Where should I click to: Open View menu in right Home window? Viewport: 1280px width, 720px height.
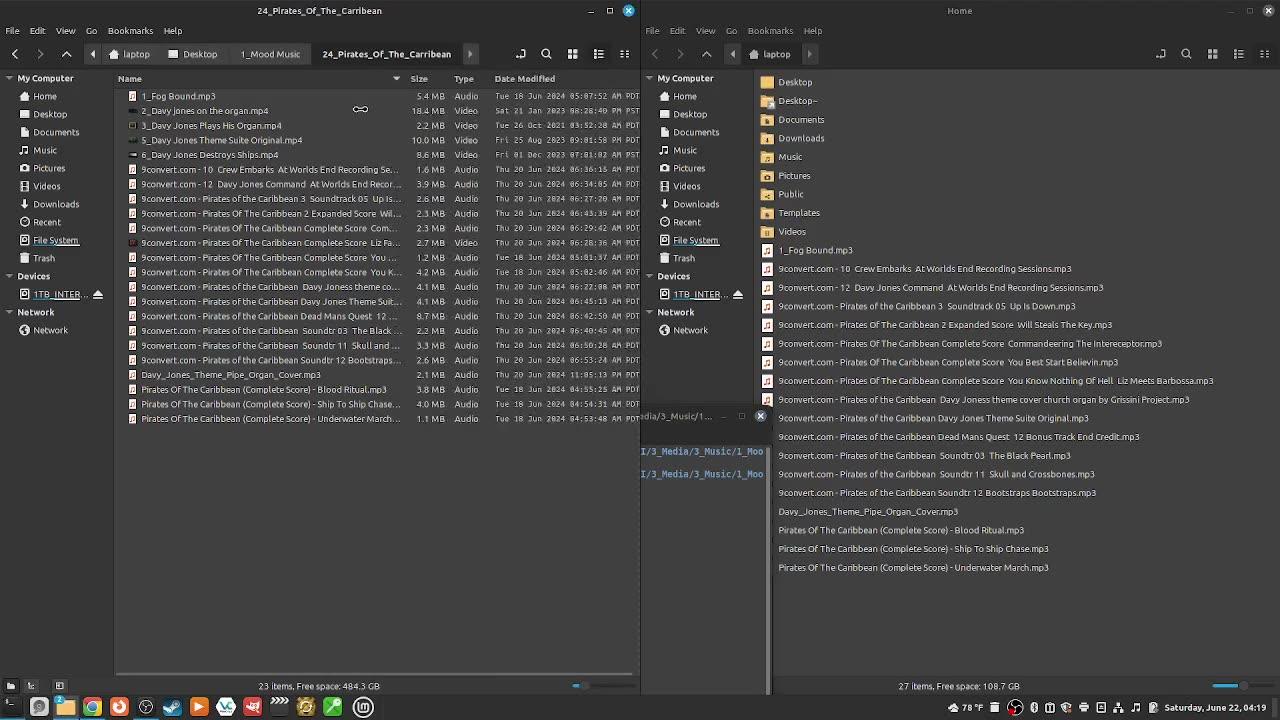click(x=705, y=31)
